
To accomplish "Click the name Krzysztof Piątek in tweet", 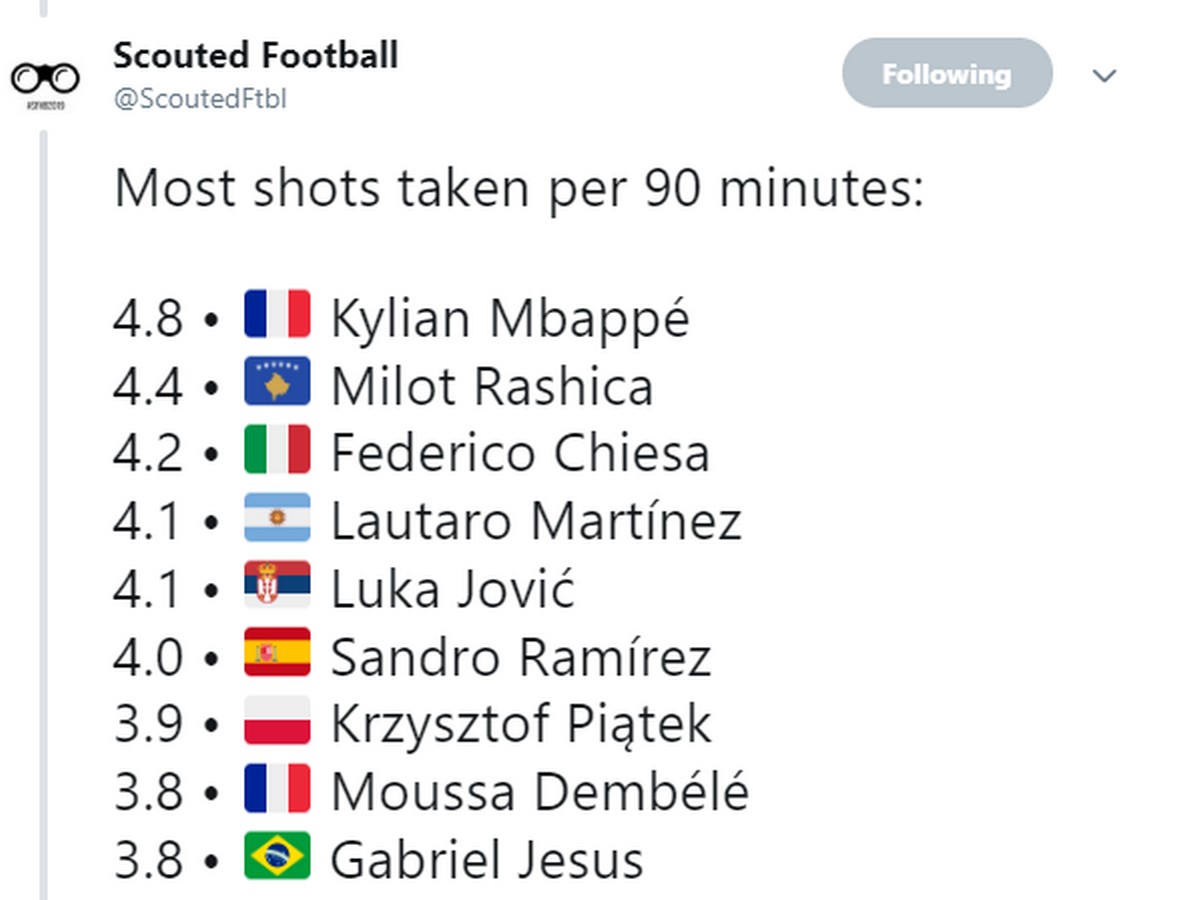I will (521, 725).
